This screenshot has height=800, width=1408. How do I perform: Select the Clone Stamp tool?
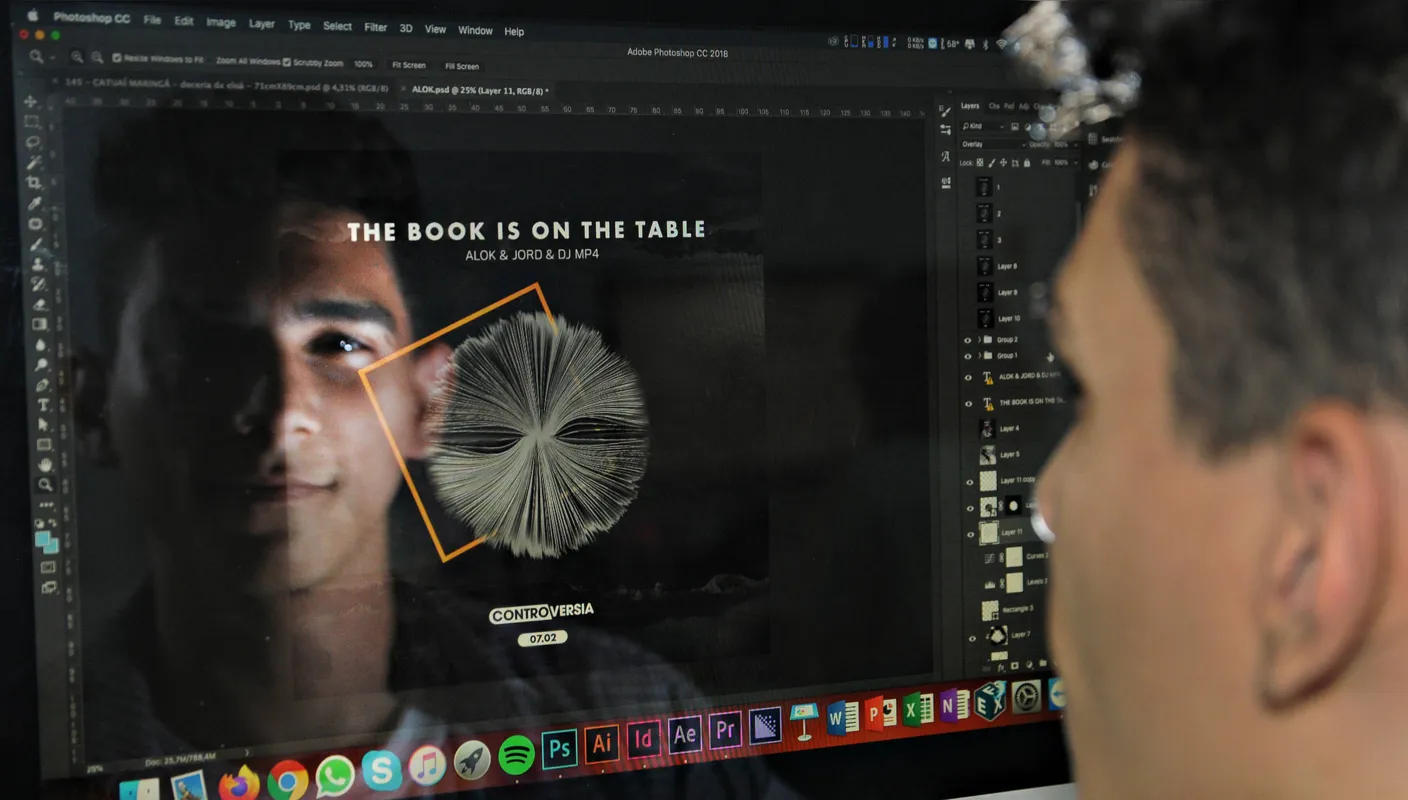tap(38, 264)
